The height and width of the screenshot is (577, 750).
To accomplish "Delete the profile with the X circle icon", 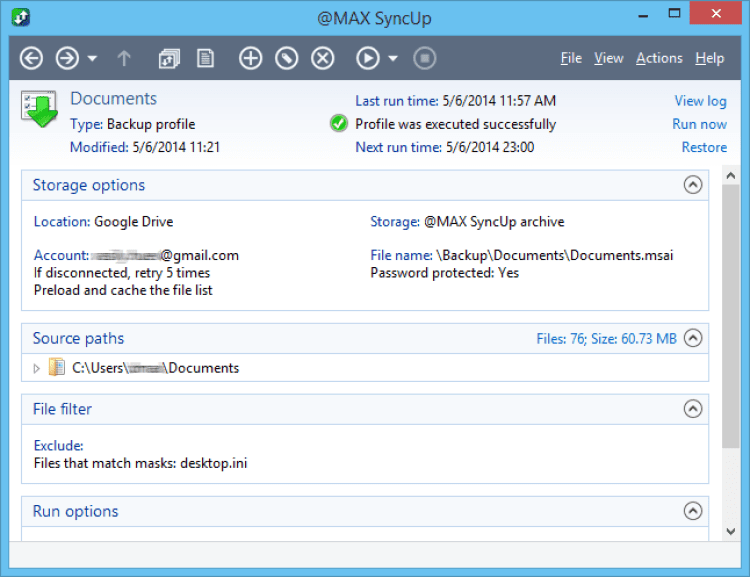I will pyautogui.click(x=323, y=58).
